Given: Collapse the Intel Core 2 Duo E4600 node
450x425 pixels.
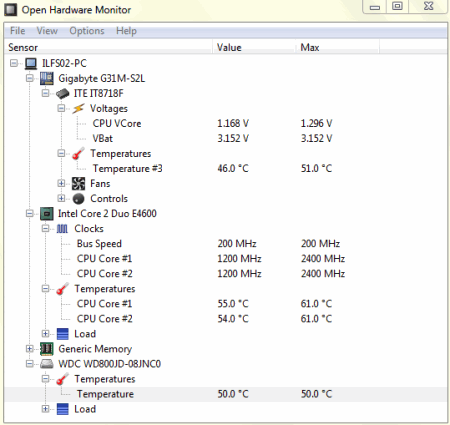Looking at the screenshot, I should pyautogui.click(x=30, y=214).
